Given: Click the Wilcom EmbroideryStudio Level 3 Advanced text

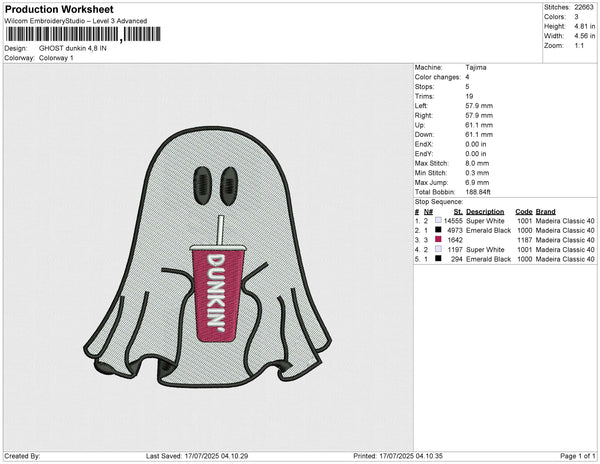Looking at the screenshot, I should point(76,21).
